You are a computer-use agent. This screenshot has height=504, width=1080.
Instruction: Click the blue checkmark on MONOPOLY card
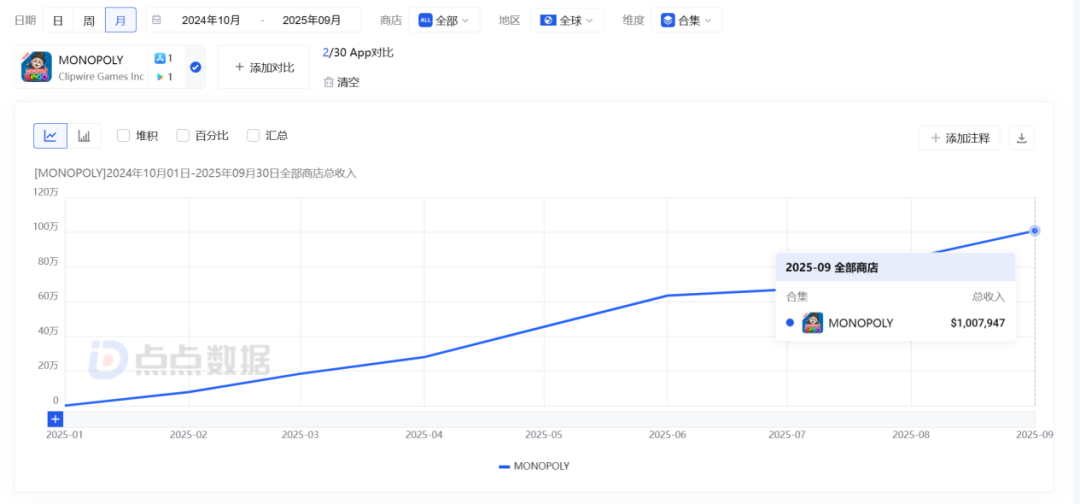tap(196, 67)
